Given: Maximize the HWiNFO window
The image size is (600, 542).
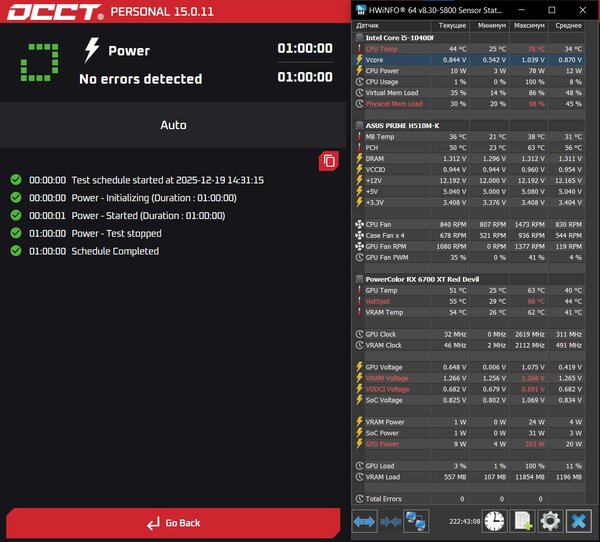Looking at the screenshot, I should tap(552, 10).
